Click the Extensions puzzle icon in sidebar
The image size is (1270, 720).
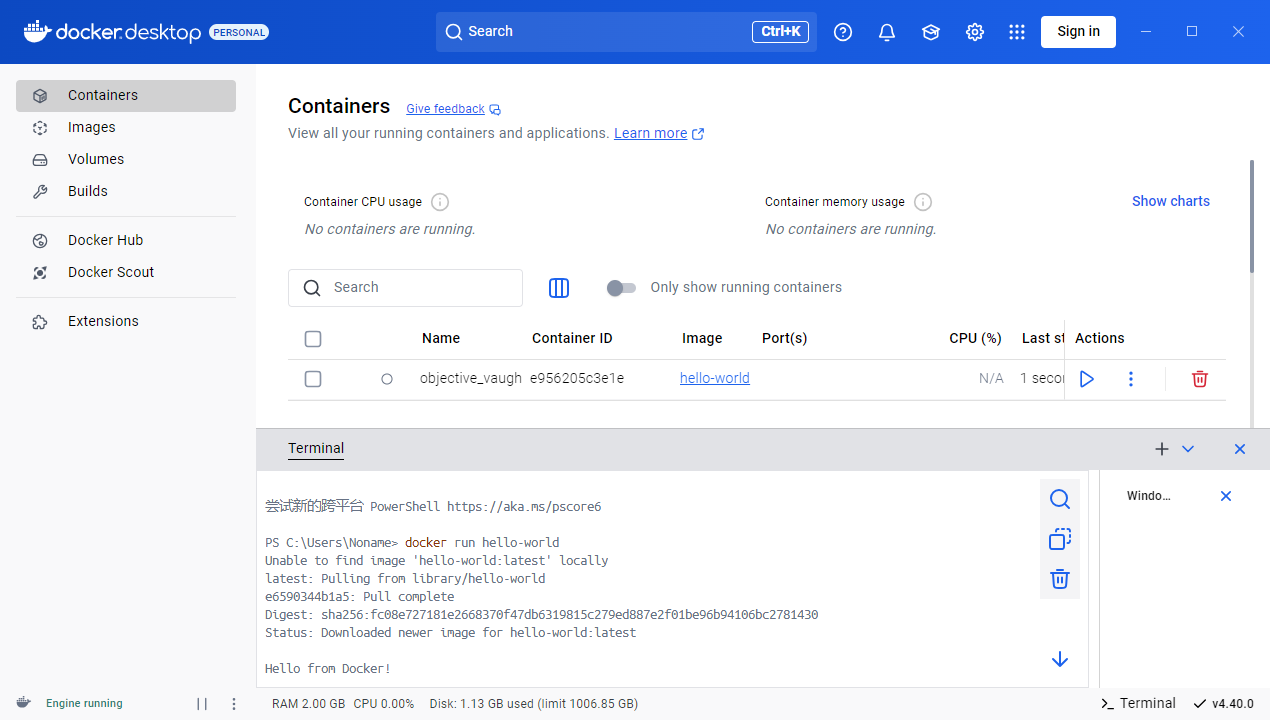click(40, 322)
